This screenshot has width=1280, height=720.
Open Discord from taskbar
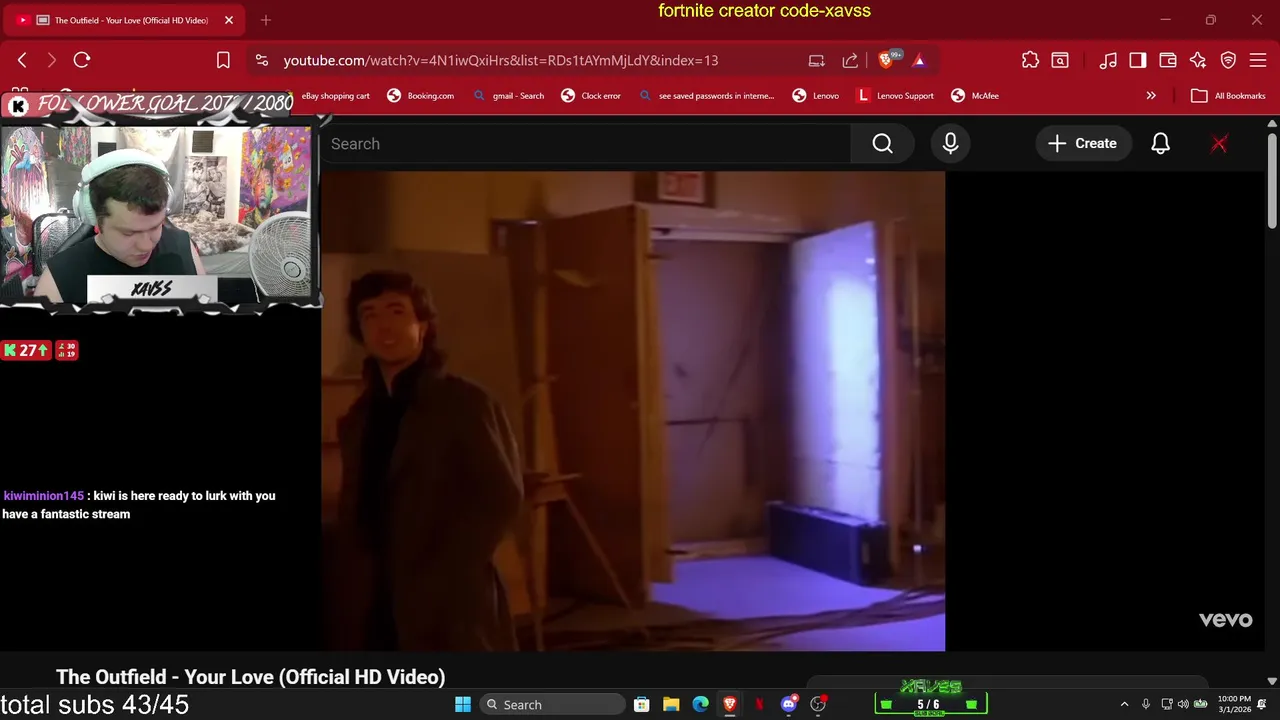click(789, 705)
